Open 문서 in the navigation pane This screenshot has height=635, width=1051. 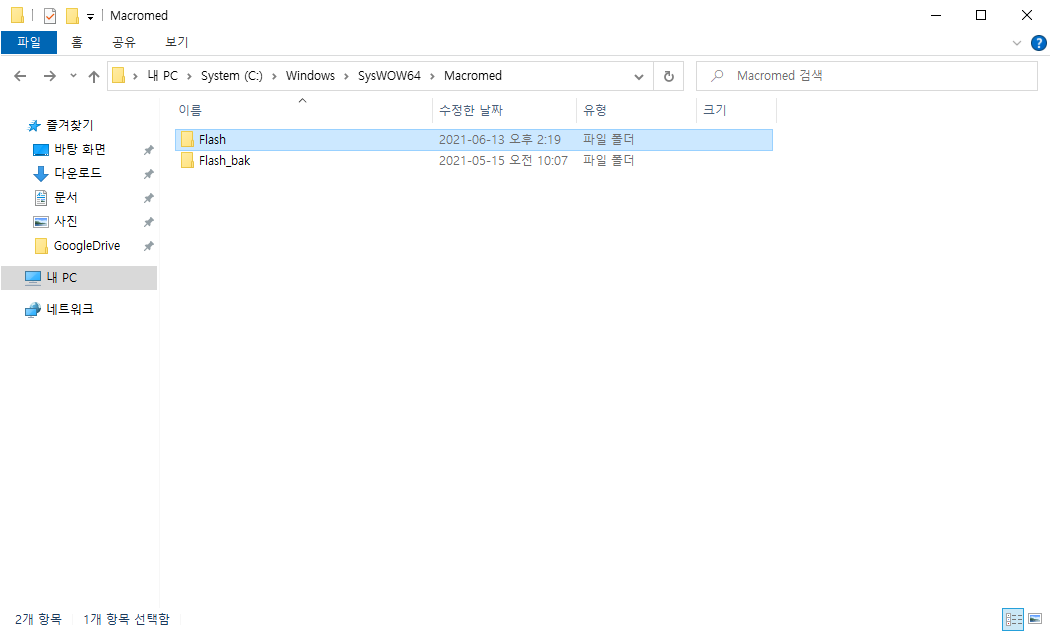point(66,197)
